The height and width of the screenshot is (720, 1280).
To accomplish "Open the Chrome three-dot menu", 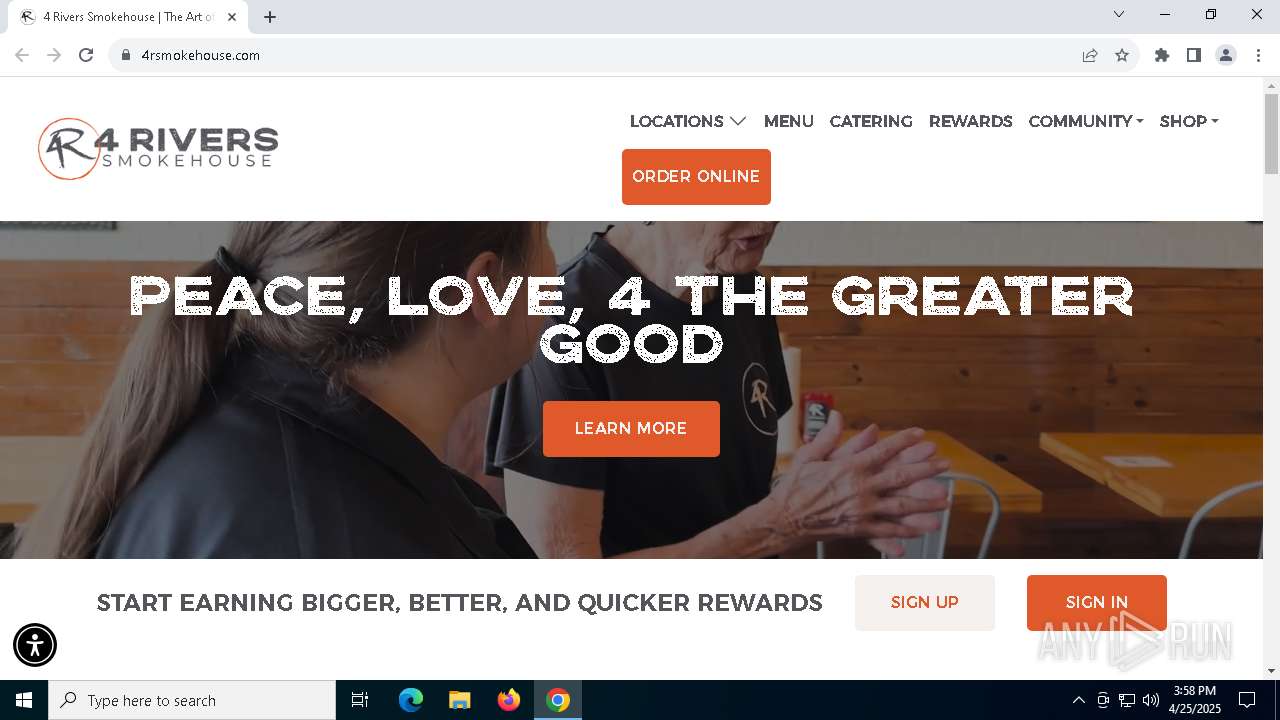I will [1258, 55].
